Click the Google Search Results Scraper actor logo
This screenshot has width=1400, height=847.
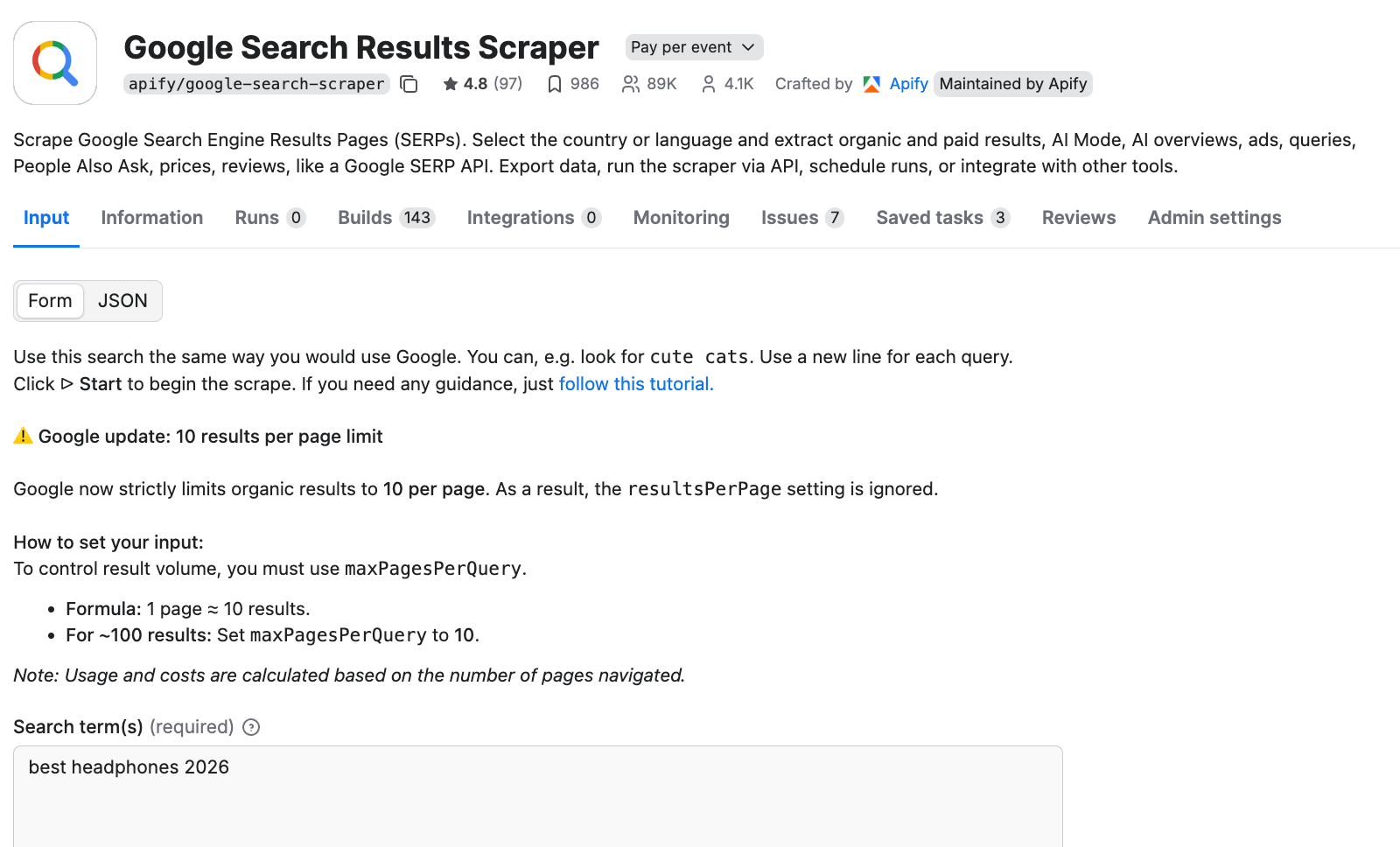point(54,62)
